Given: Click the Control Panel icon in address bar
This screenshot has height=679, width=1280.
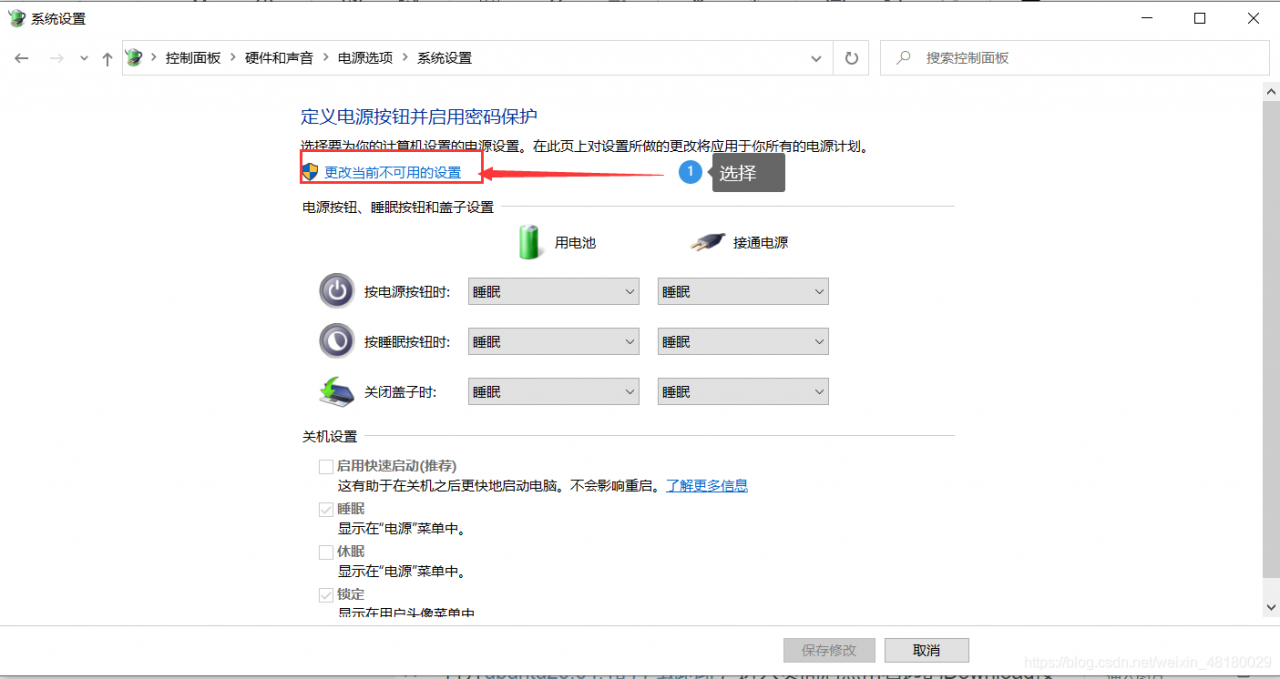Looking at the screenshot, I should tap(135, 58).
